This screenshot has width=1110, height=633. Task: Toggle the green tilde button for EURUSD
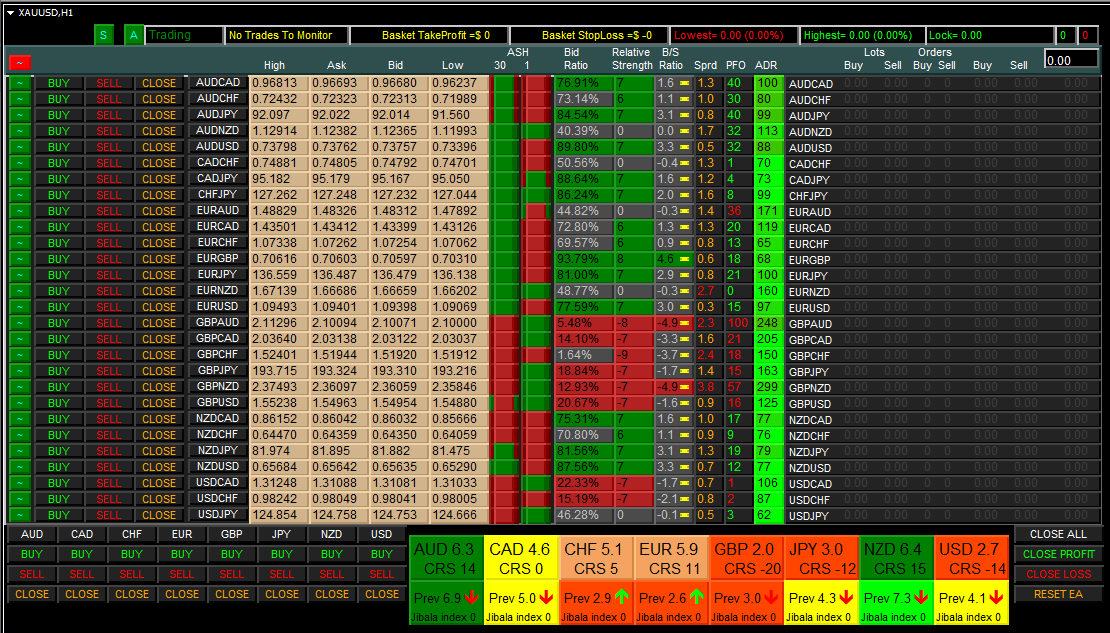[20, 307]
